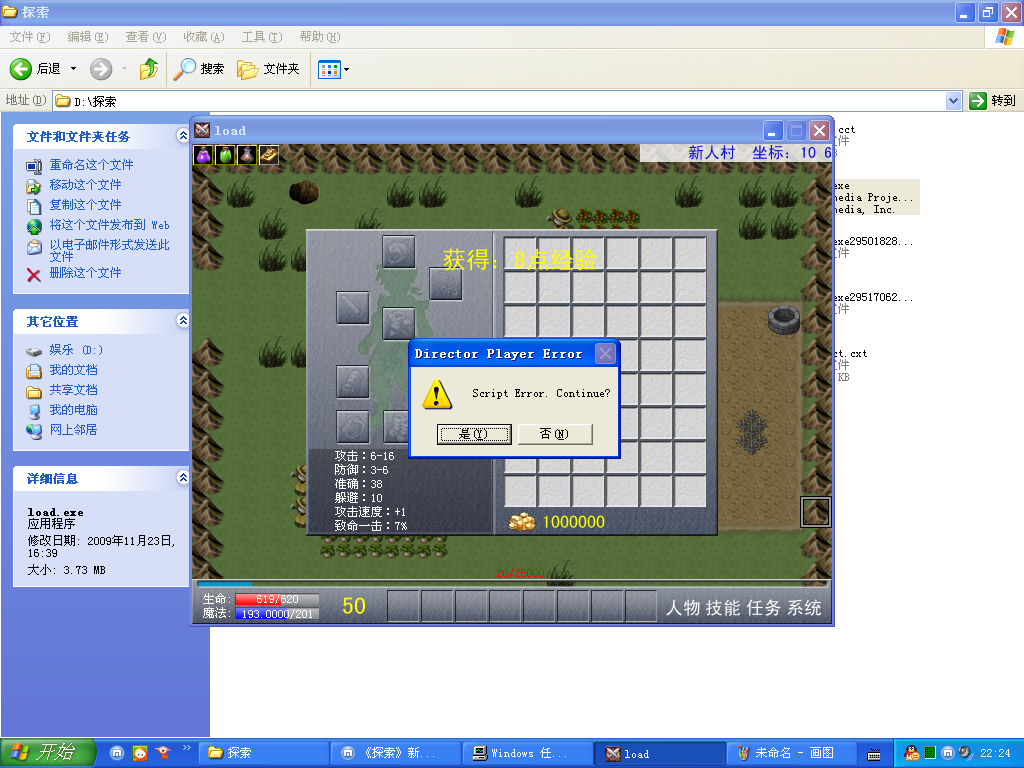Click the head equipment slot in character panel
This screenshot has width=1024, height=768.
(x=398, y=251)
